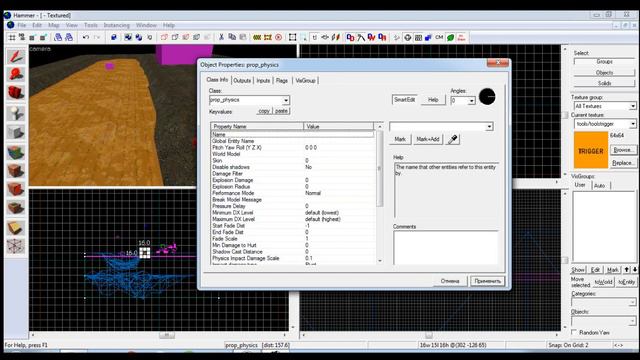
Task: Click the keyvalue list scroll down arrow
Action: 380,261
